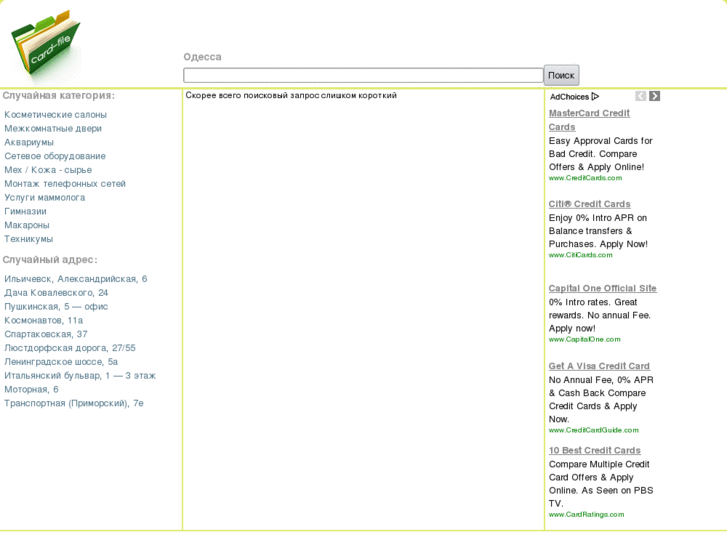Visit www.CreditCardGuide.com ad URL
This screenshot has width=727, height=545.
593,430
